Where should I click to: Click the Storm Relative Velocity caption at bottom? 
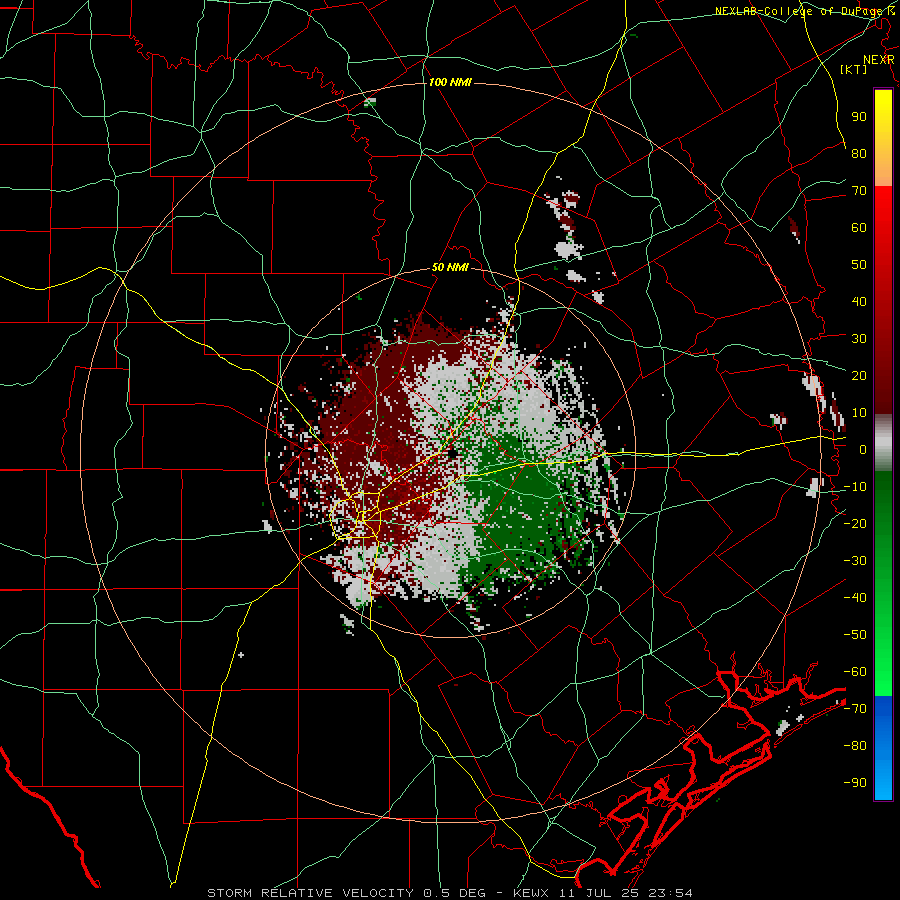click(450, 893)
